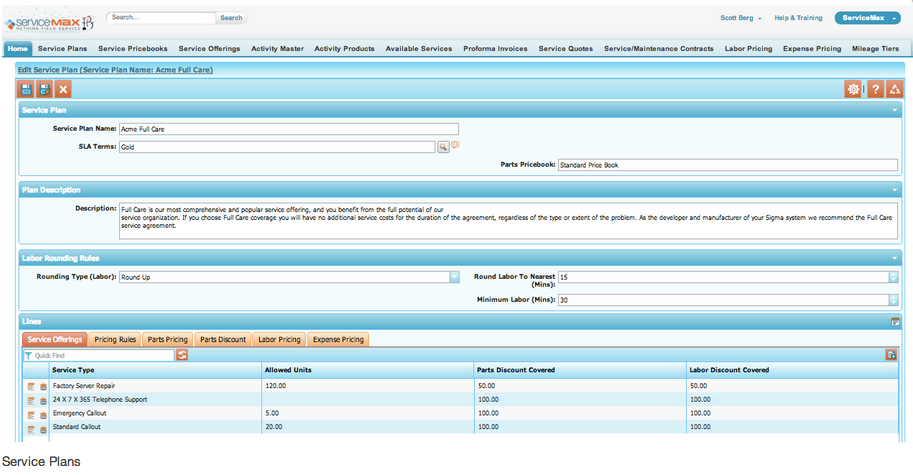Open the Home navigation tab
The height and width of the screenshot is (475, 913).
click(17, 49)
